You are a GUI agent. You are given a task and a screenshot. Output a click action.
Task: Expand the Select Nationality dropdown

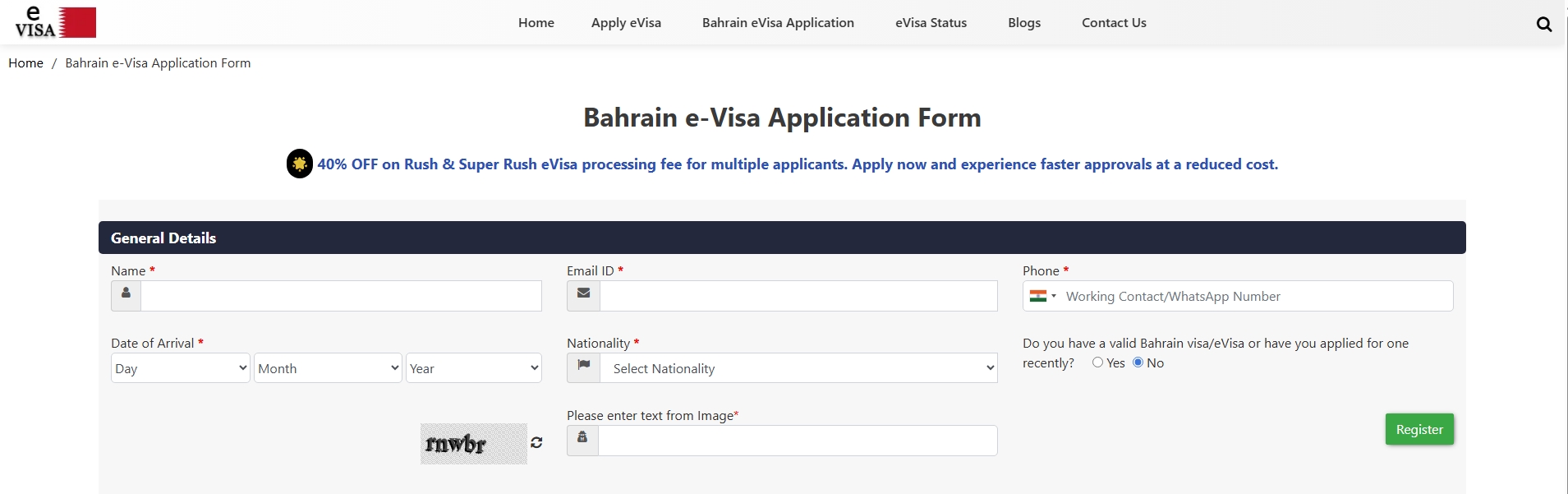pos(798,368)
